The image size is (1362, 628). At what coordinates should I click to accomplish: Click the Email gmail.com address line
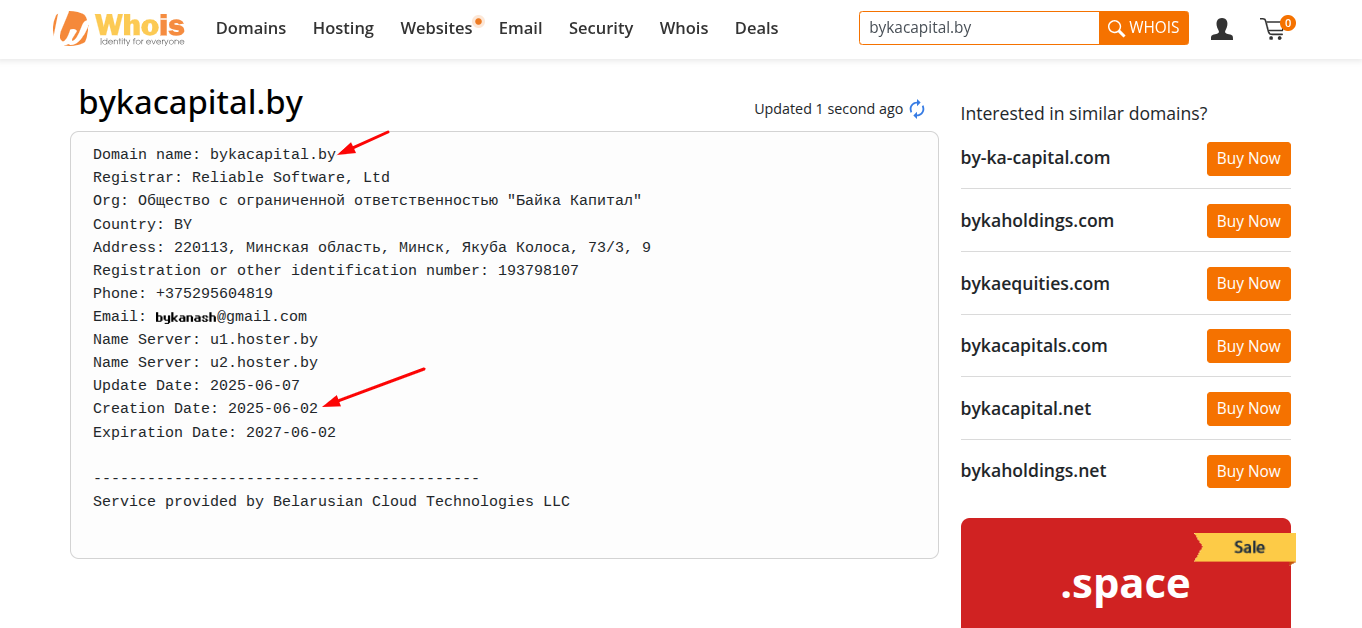tap(200, 316)
